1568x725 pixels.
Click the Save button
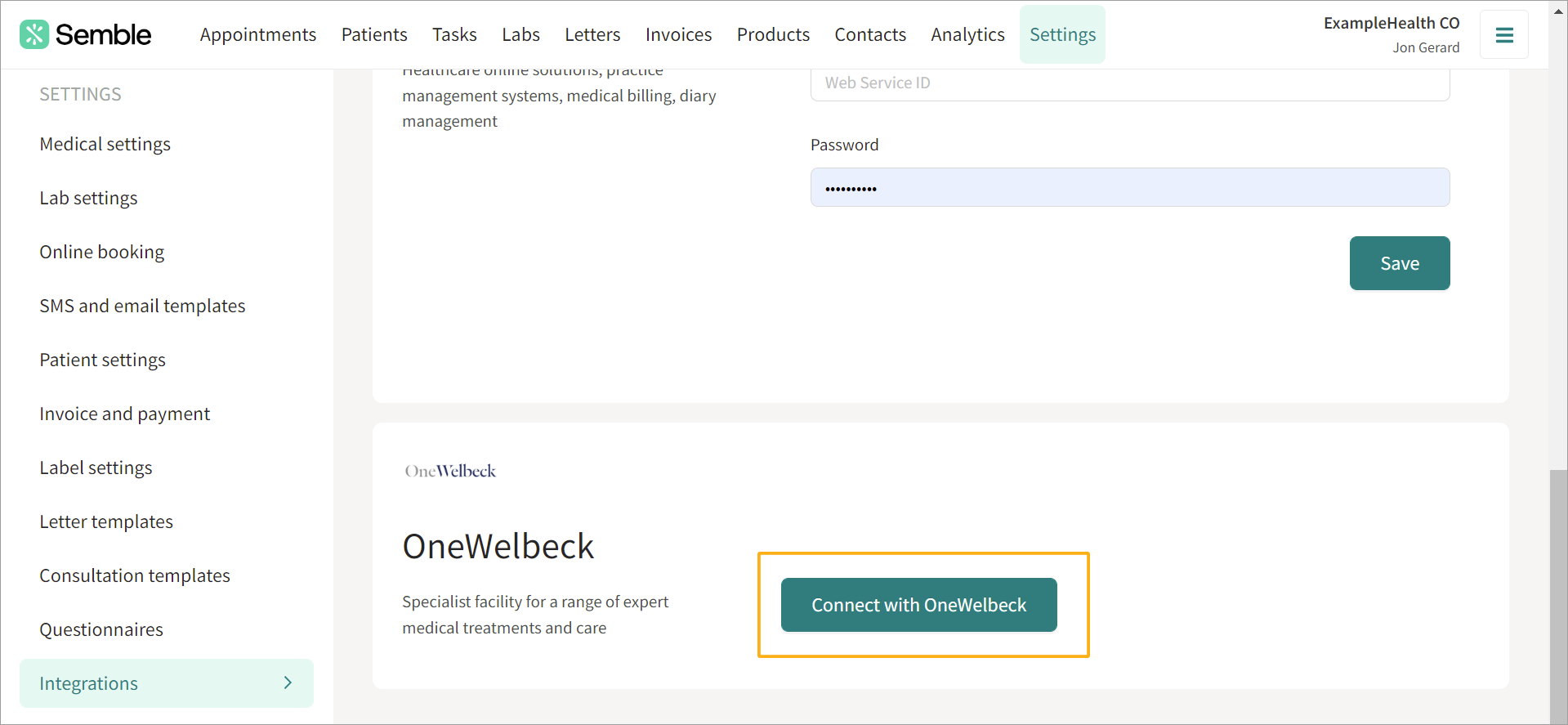[x=1400, y=263]
